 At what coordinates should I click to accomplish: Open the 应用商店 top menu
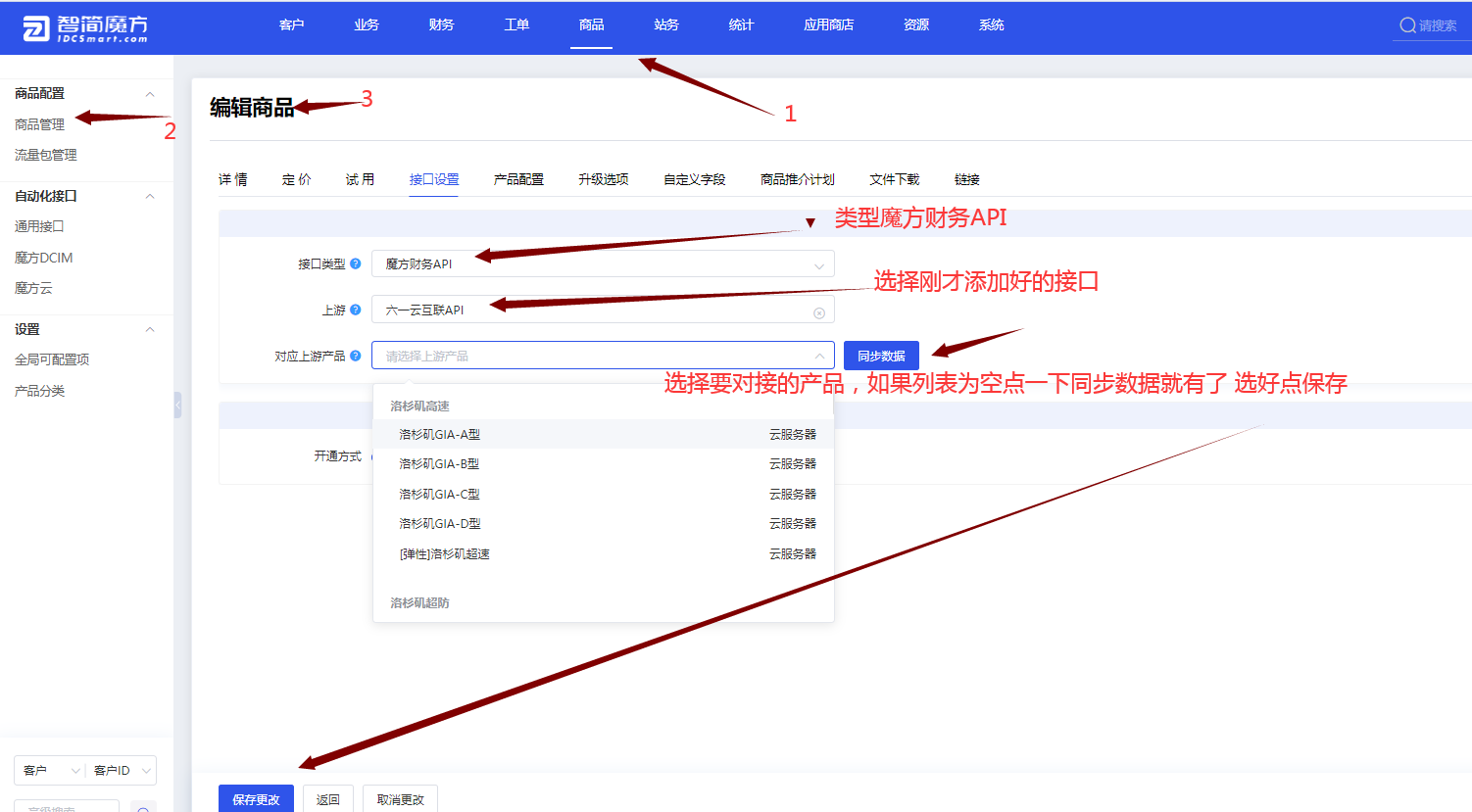(x=829, y=25)
